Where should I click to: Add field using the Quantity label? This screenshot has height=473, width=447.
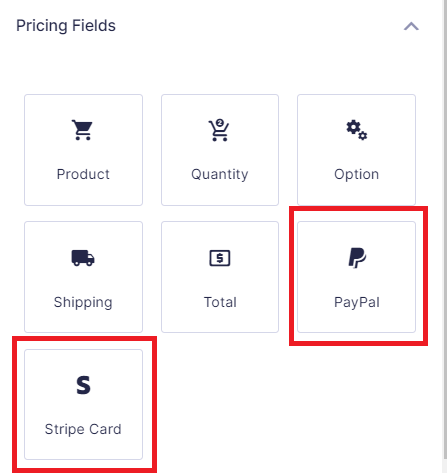click(220, 175)
